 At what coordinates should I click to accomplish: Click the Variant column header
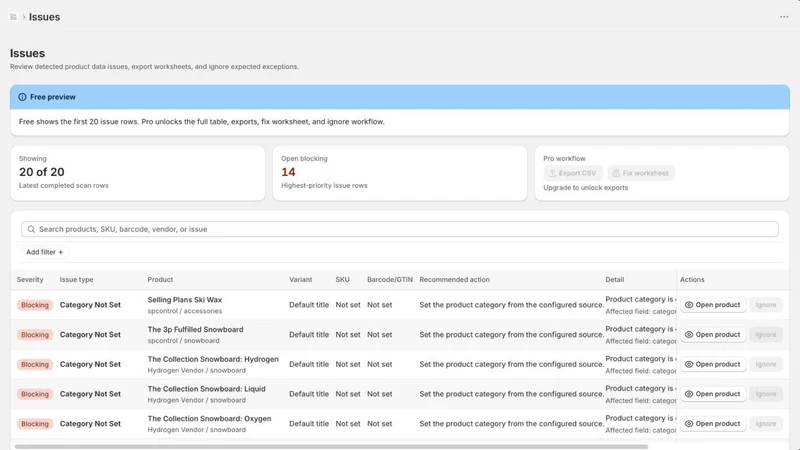301,280
